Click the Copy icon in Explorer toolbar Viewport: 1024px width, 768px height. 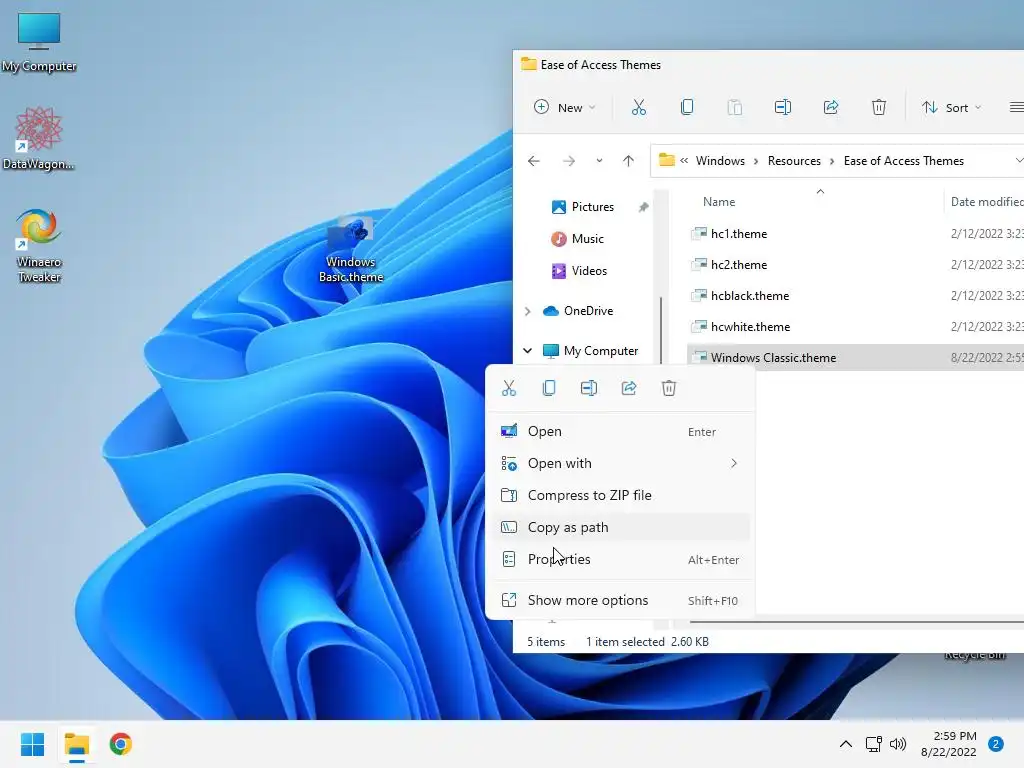(x=686, y=107)
